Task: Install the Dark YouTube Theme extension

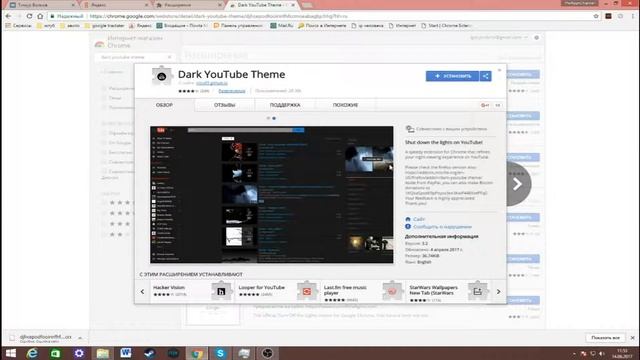Action: tap(452, 76)
